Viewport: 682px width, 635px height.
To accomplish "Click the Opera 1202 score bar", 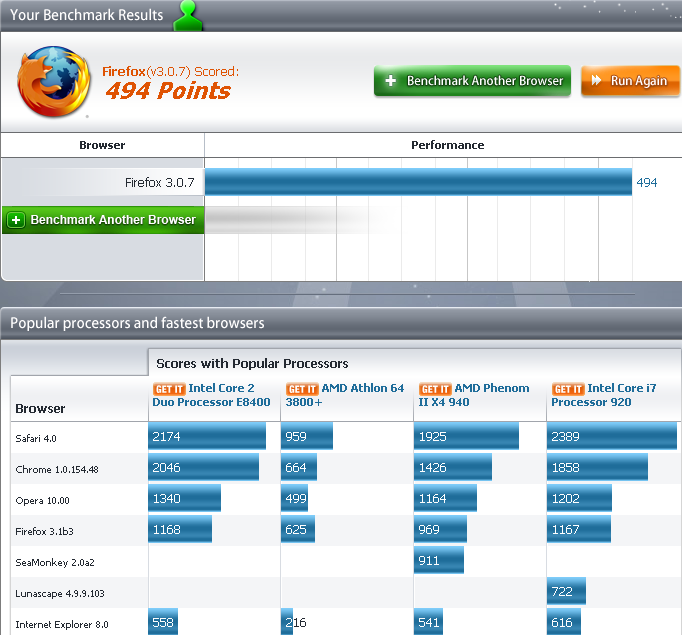I will point(579,498).
